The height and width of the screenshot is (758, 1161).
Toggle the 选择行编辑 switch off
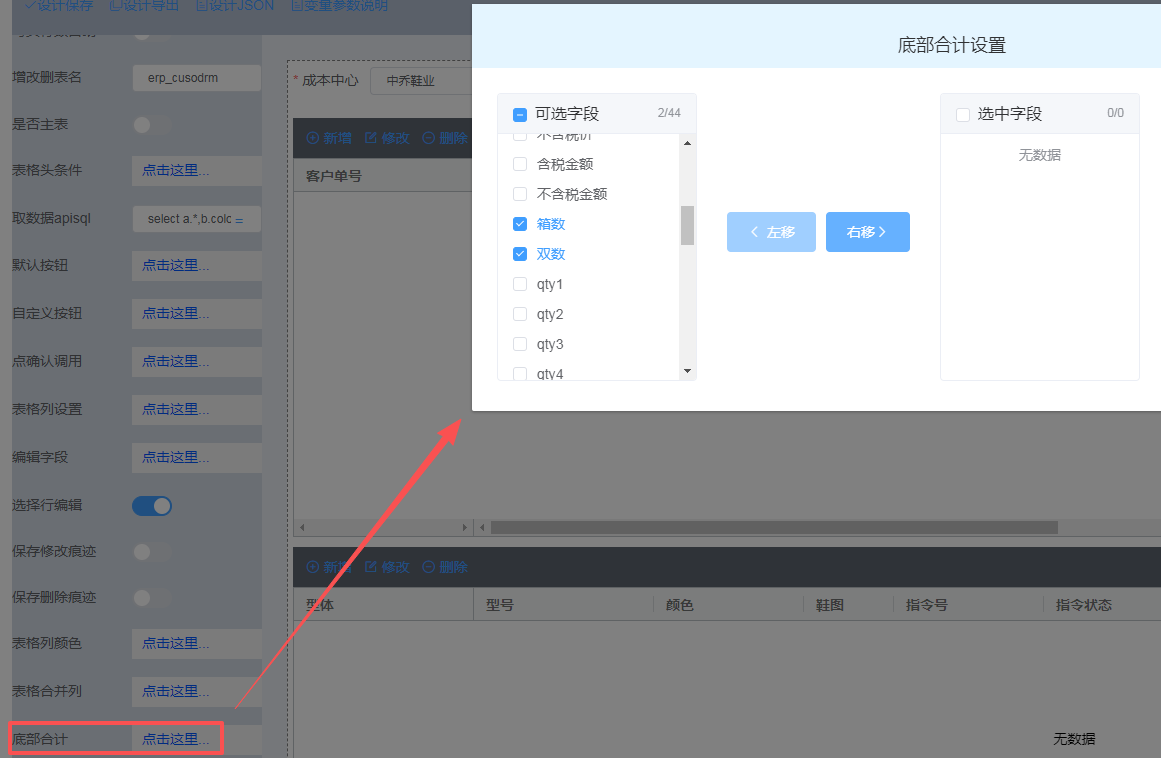(152, 506)
